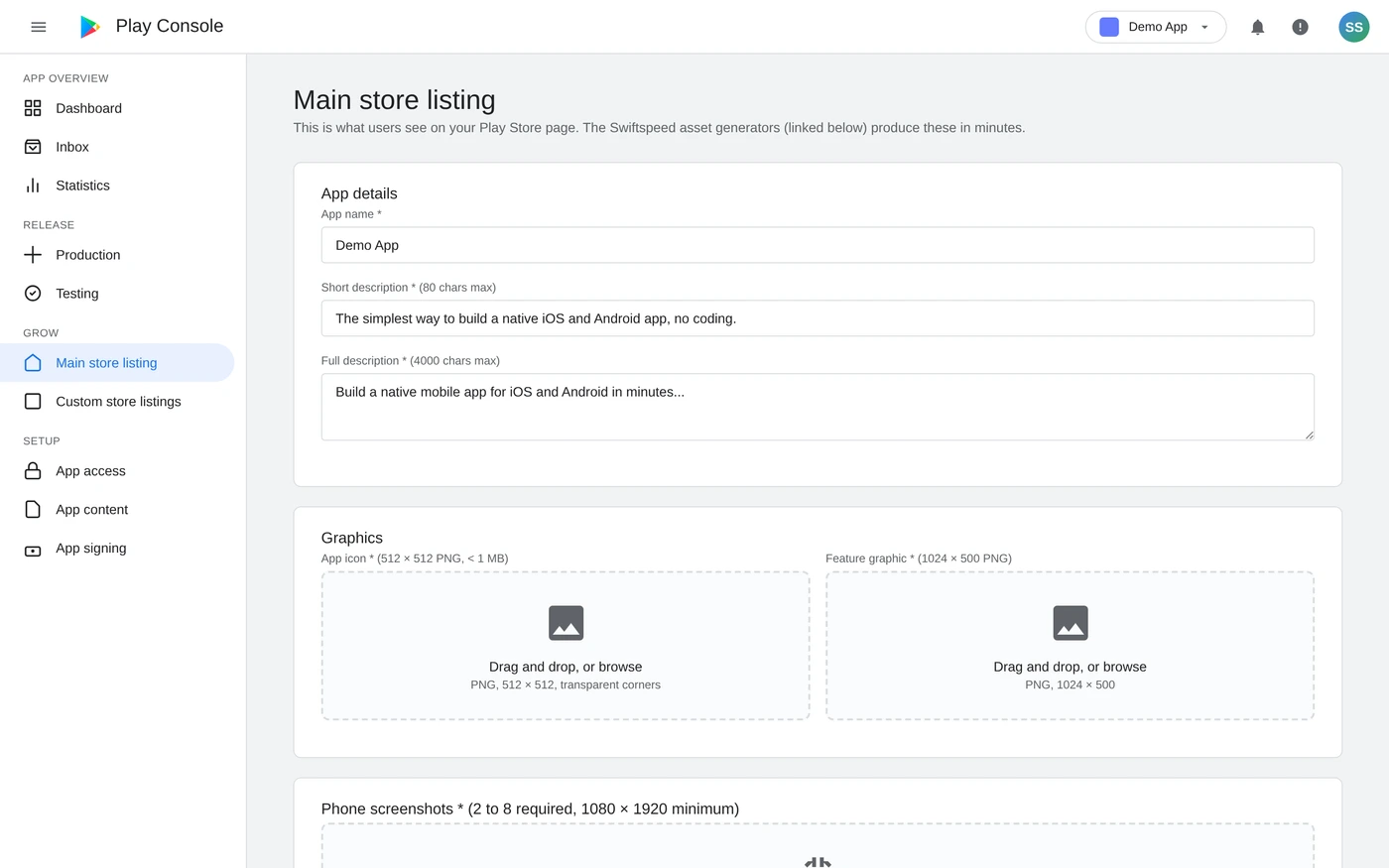This screenshot has width=1389, height=868.
Task: Click the Production plus icon
Action: tap(33, 255)
